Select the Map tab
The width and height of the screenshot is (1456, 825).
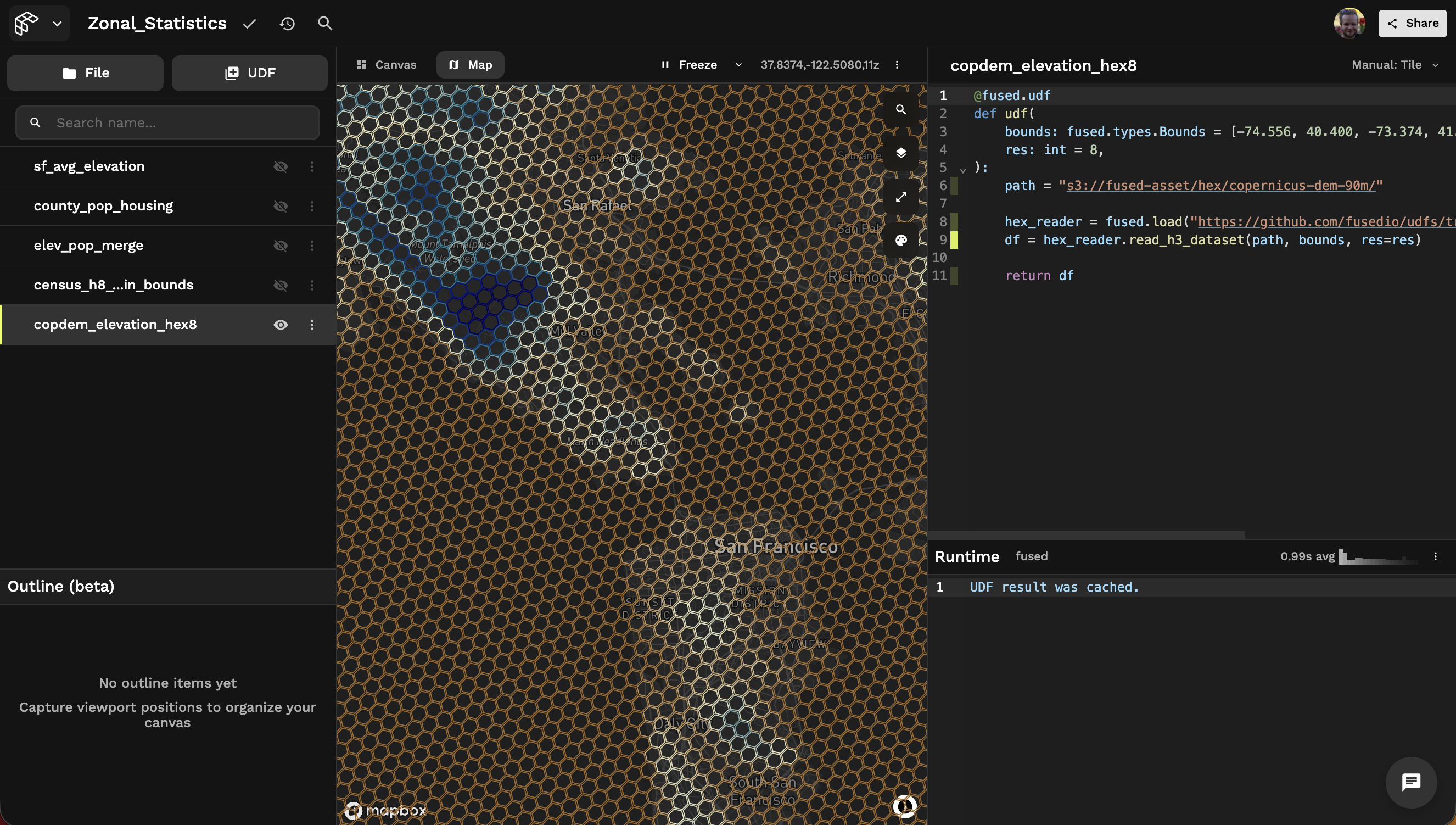click(x=470, y=65)
